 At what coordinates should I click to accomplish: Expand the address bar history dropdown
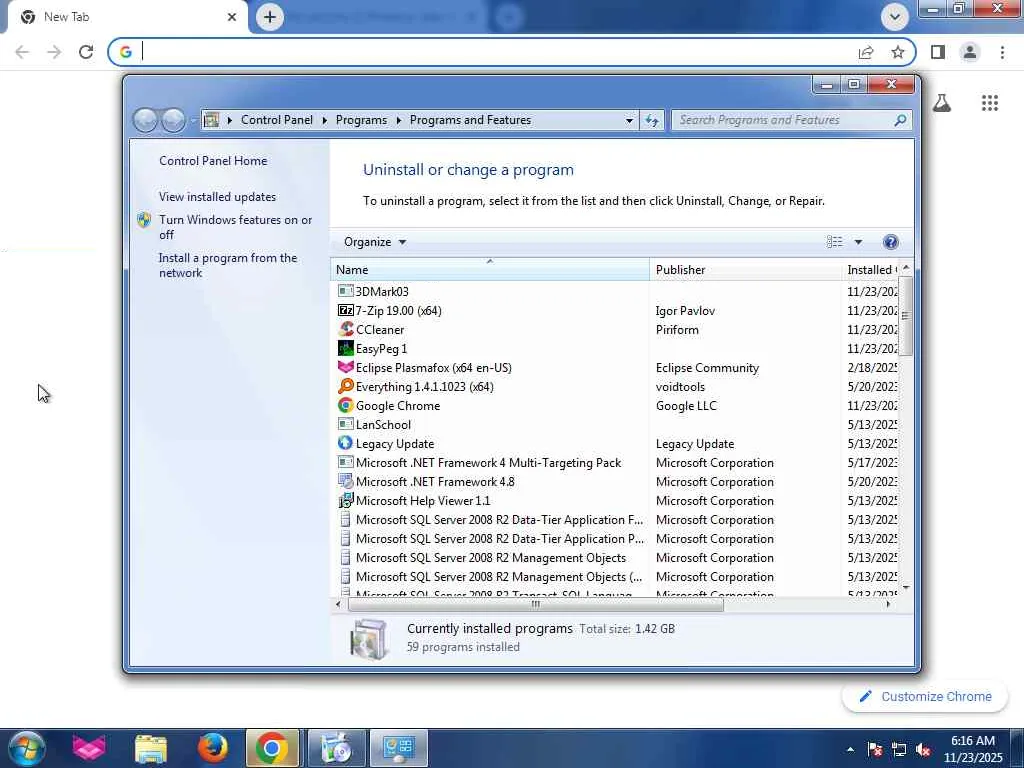point(629,120)
